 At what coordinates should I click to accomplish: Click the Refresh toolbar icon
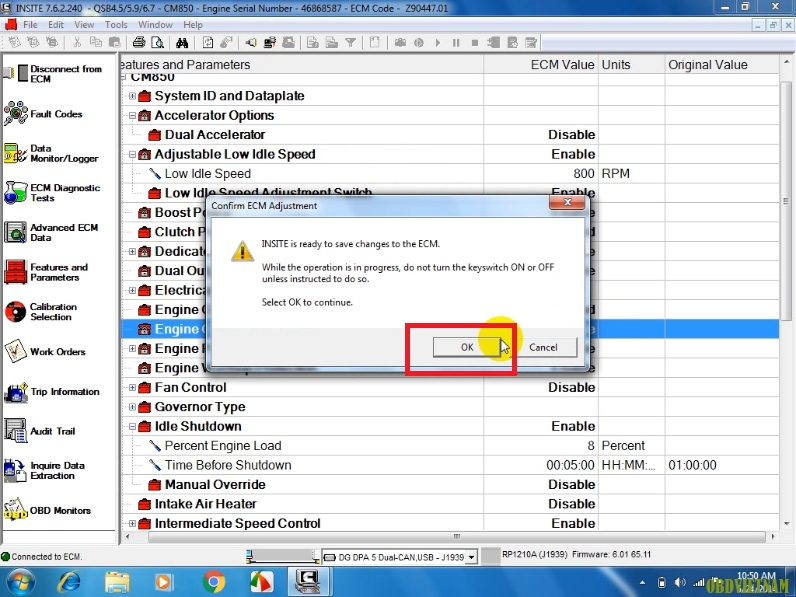tap(208, 43)
